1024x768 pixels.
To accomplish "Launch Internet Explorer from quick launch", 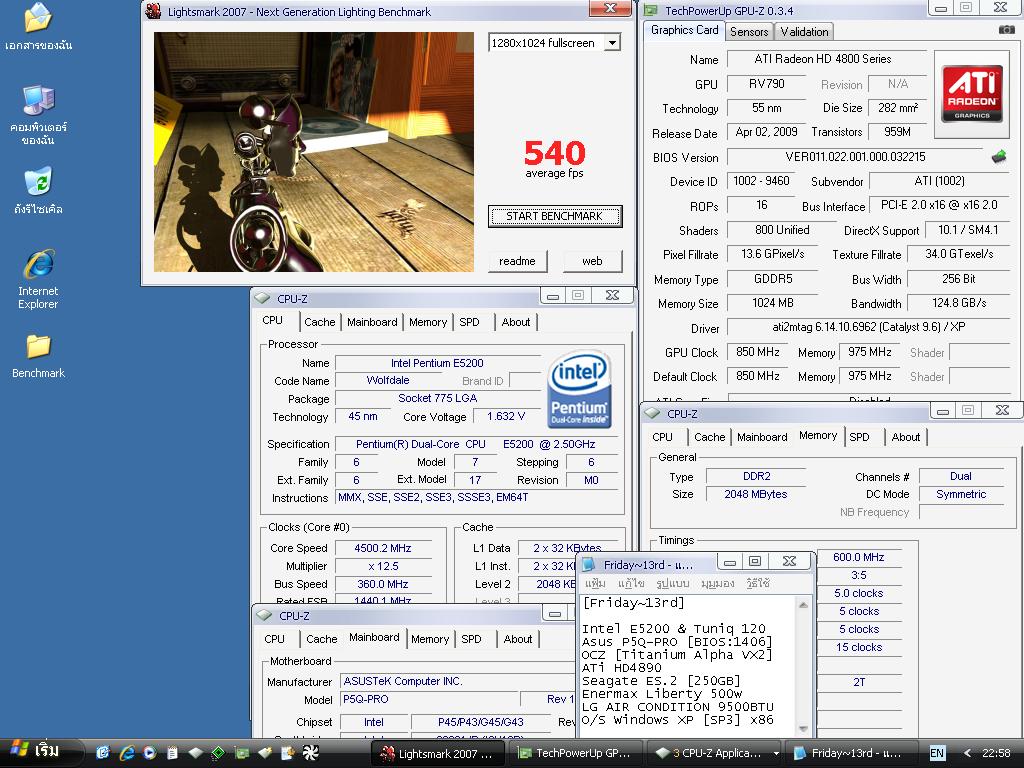I will [127, 753].
